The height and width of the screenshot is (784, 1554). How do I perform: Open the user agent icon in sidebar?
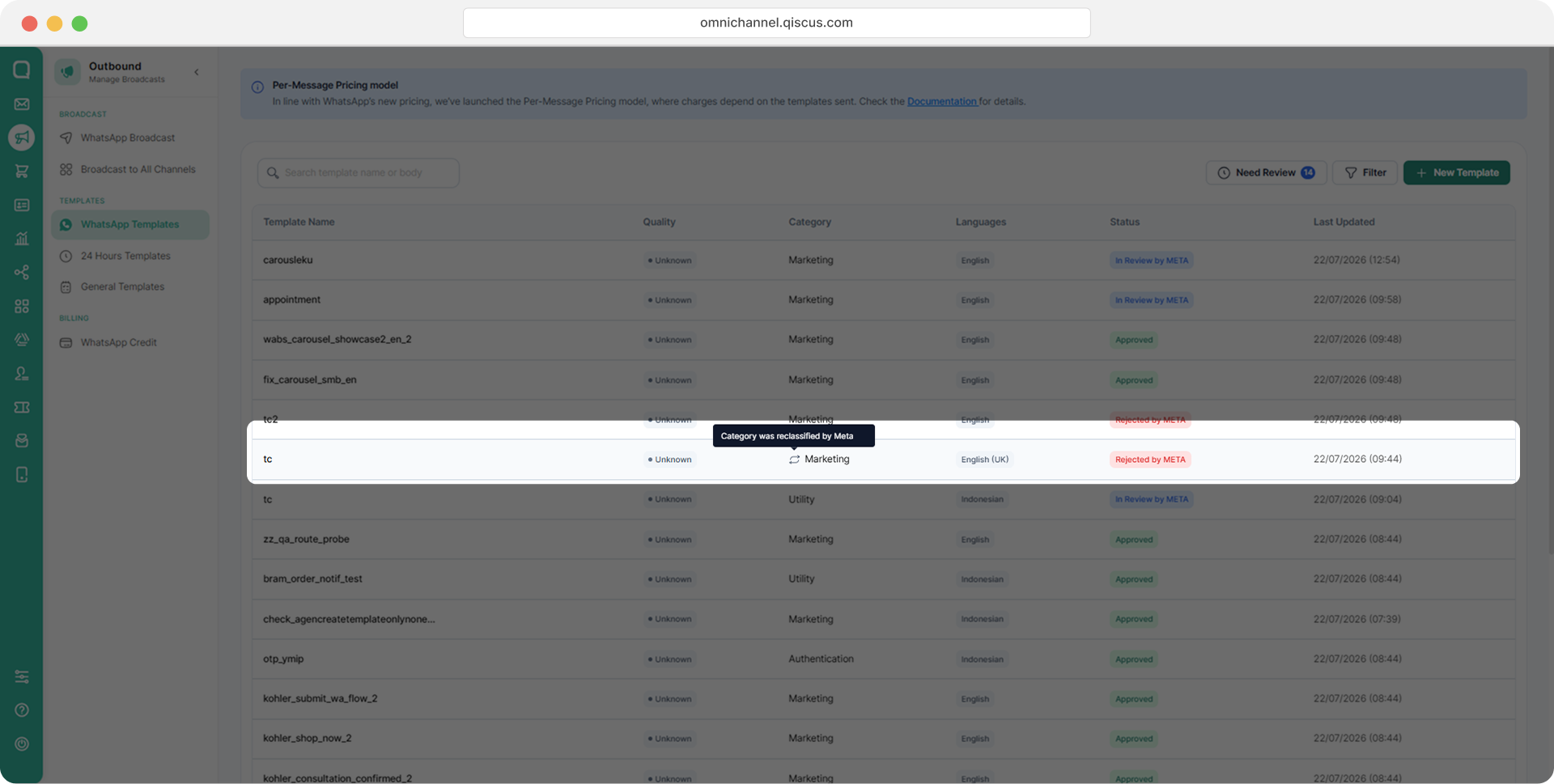coord(22,373)
